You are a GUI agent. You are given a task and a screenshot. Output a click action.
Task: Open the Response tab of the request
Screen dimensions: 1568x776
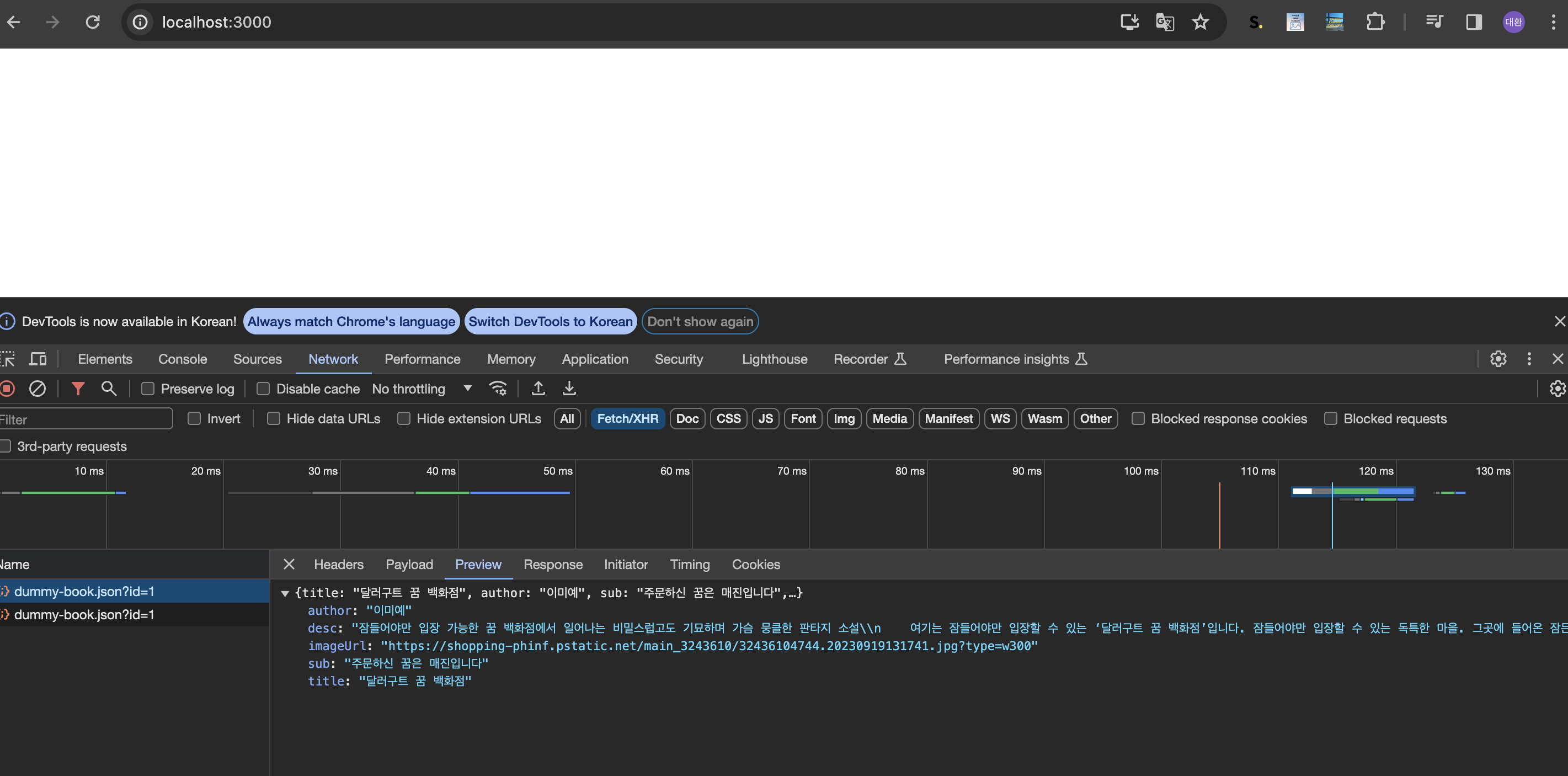point(553,565)
